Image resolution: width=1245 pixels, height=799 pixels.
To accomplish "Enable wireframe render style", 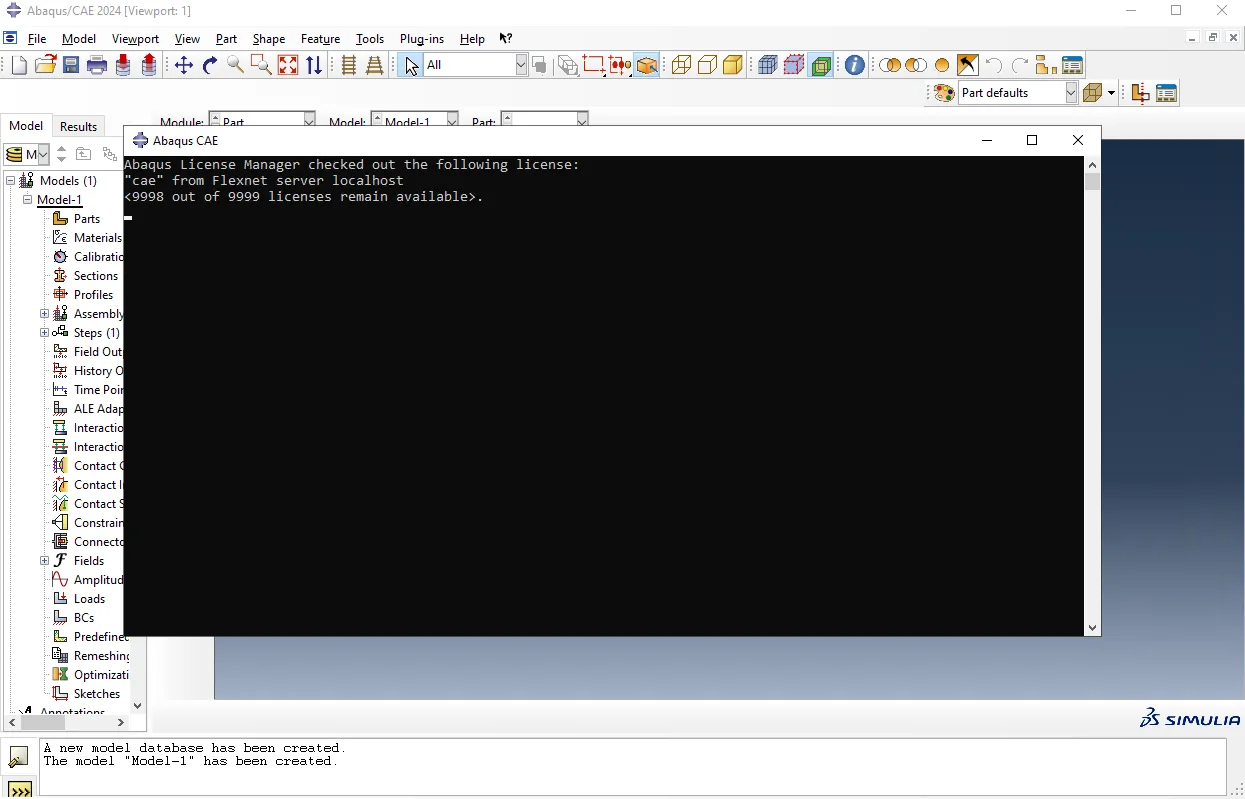I will click(682, 65).
